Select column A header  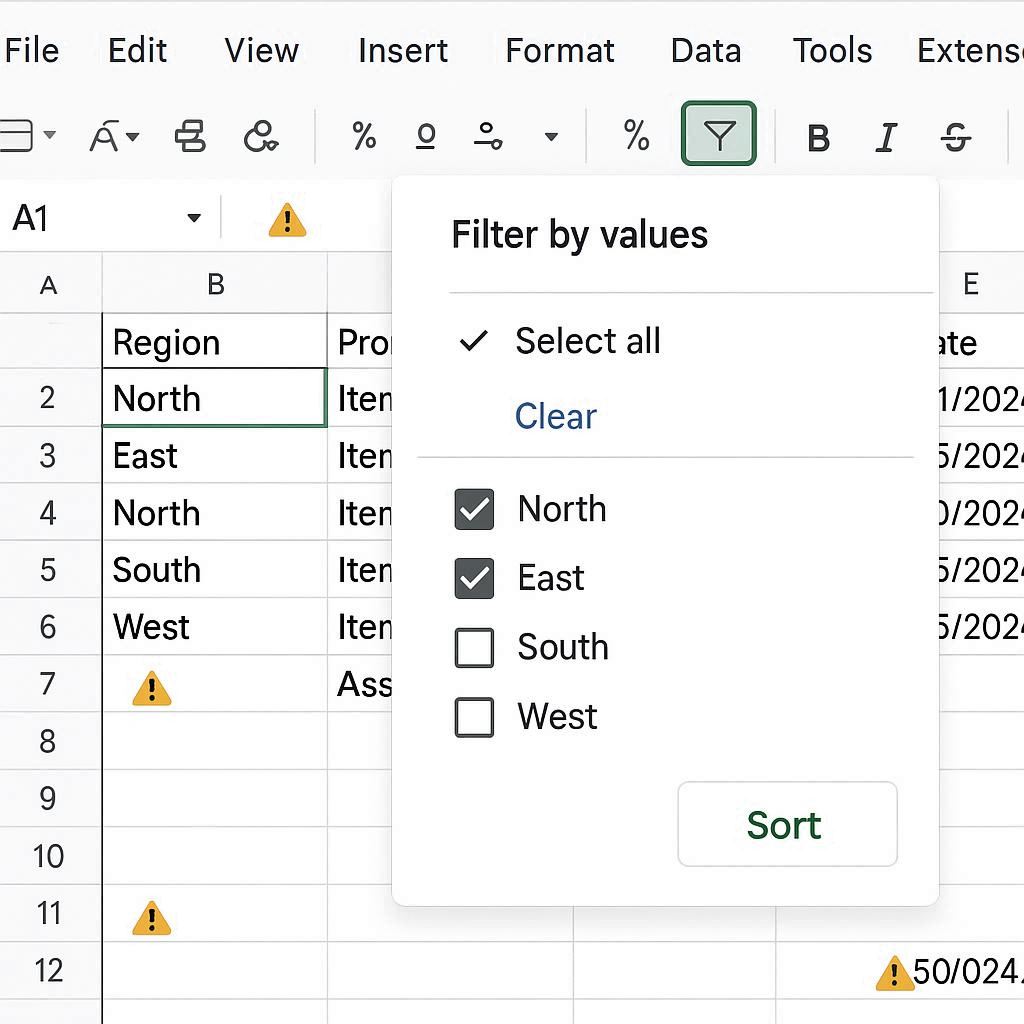pos(49,285)
